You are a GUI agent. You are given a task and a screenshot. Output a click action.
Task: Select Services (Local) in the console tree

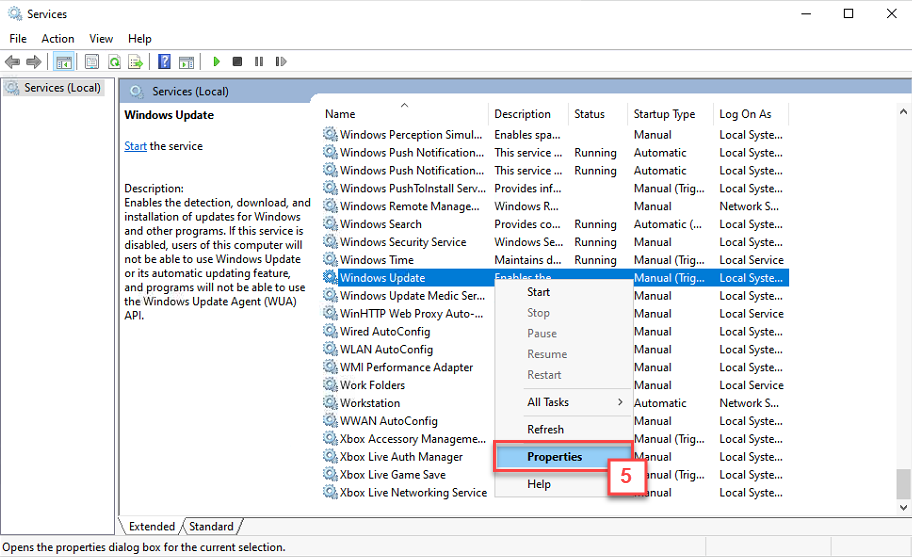pyautogui.click(x=53, y=88)
